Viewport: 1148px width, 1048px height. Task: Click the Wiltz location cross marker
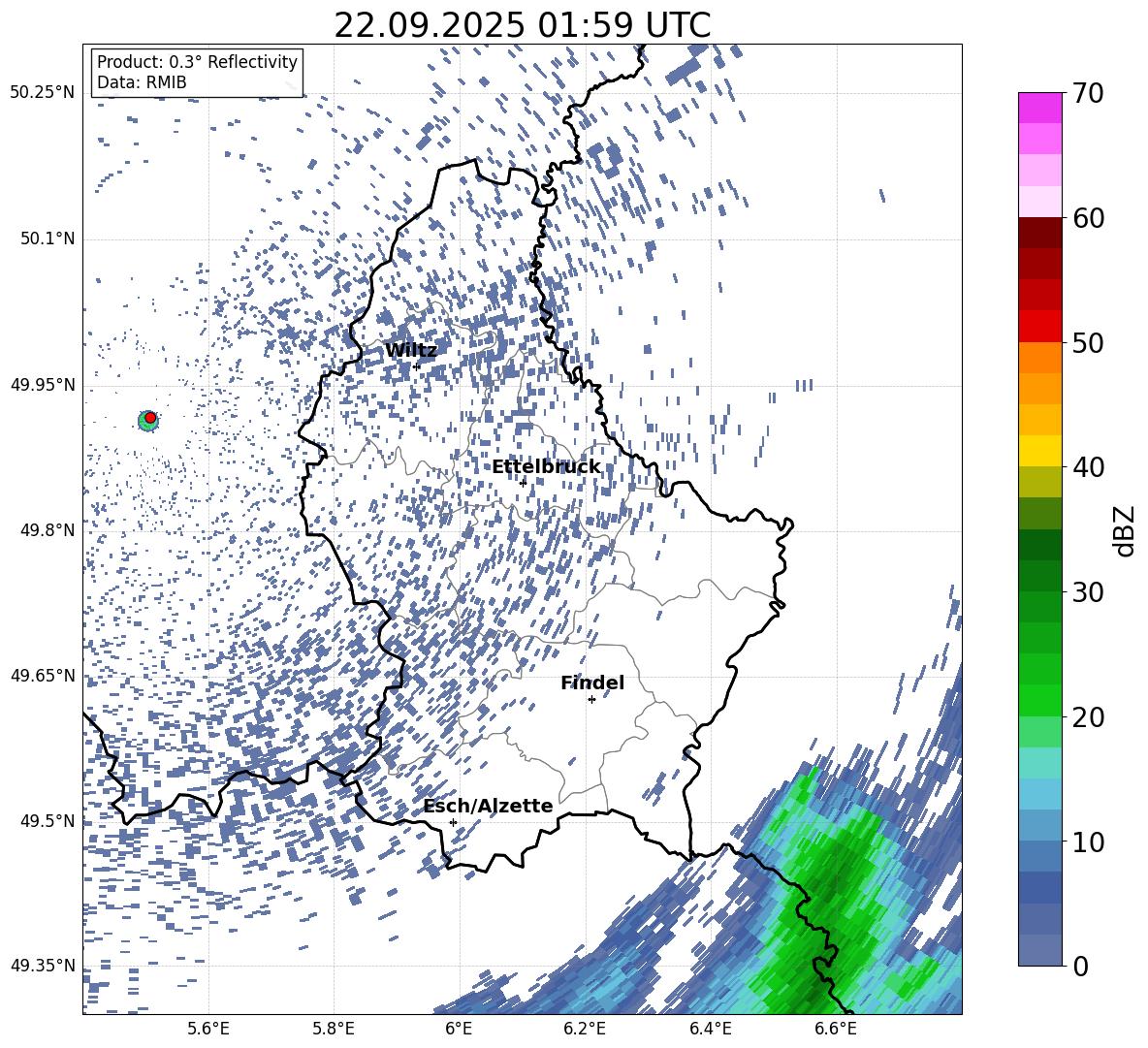pos(417,366)
